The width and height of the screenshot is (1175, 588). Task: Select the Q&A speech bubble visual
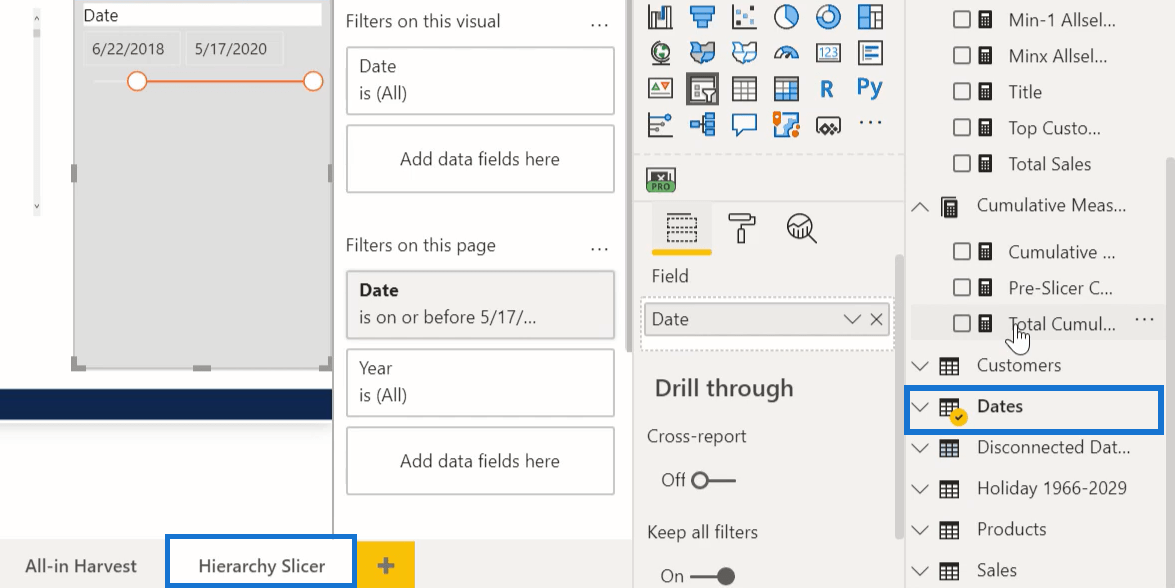pyautogui.click(x=744, y=124)
